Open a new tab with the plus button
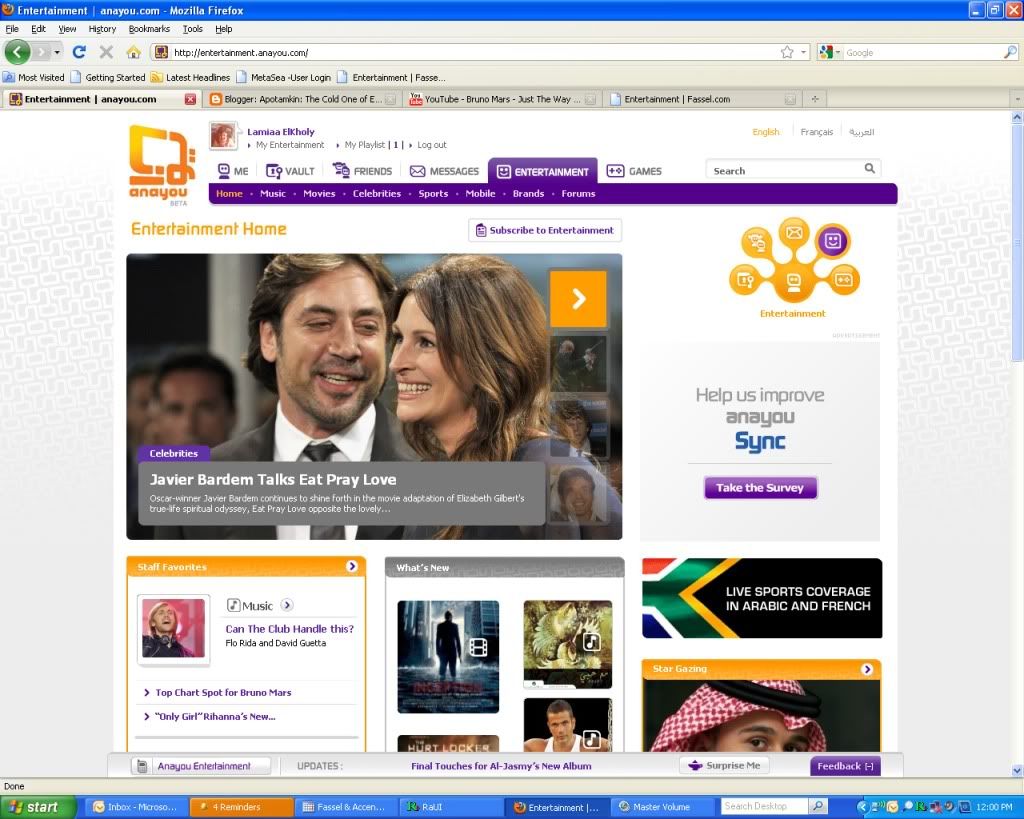 (x=815, y=99)
